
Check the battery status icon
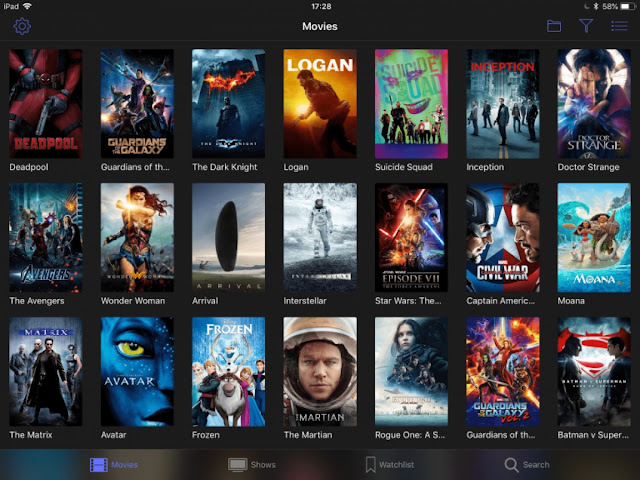(x=627, y=6)
